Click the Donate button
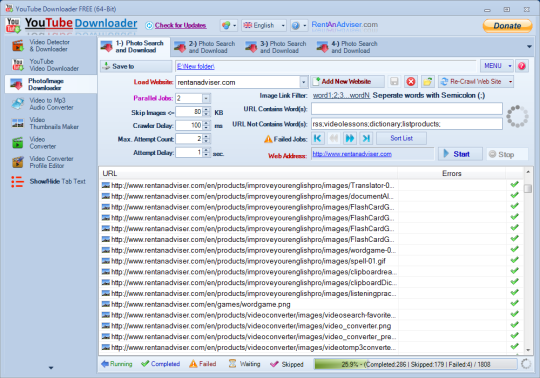 (507, 26)
